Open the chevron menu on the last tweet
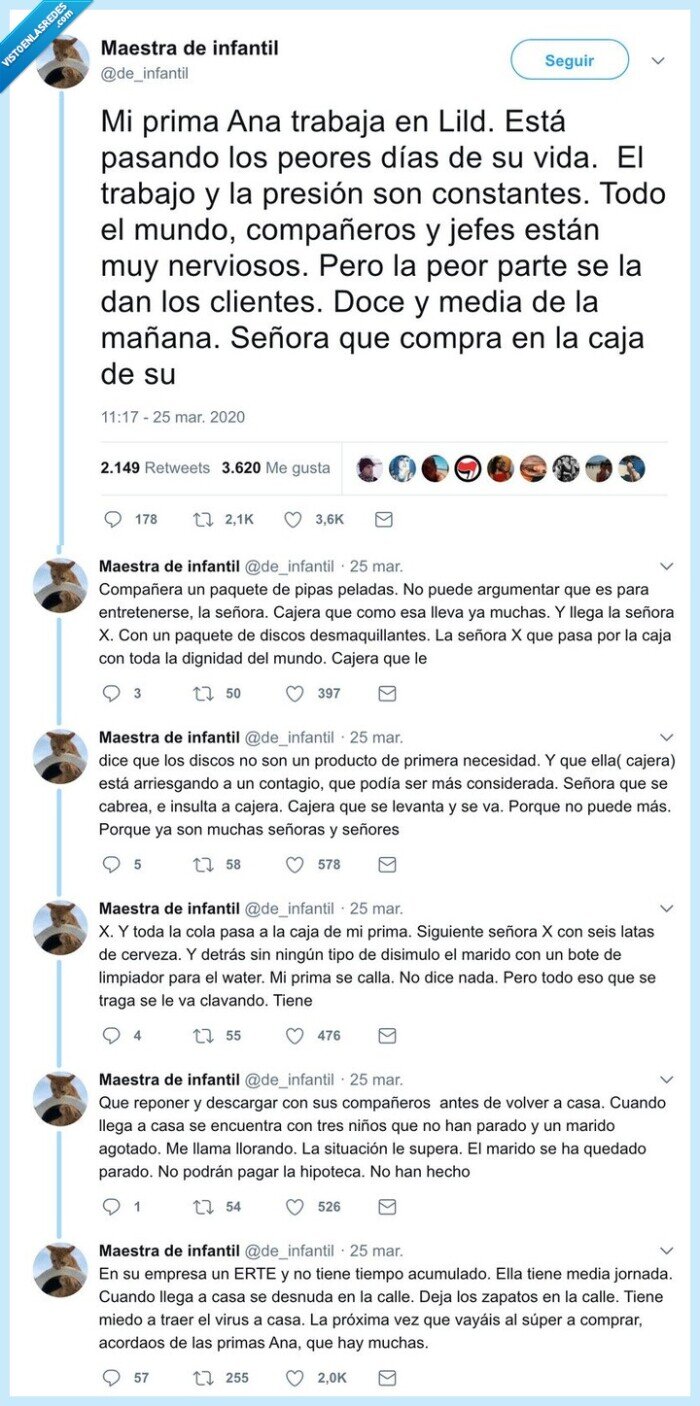This screenshot has width=700, height=1406. (666, 1249)
